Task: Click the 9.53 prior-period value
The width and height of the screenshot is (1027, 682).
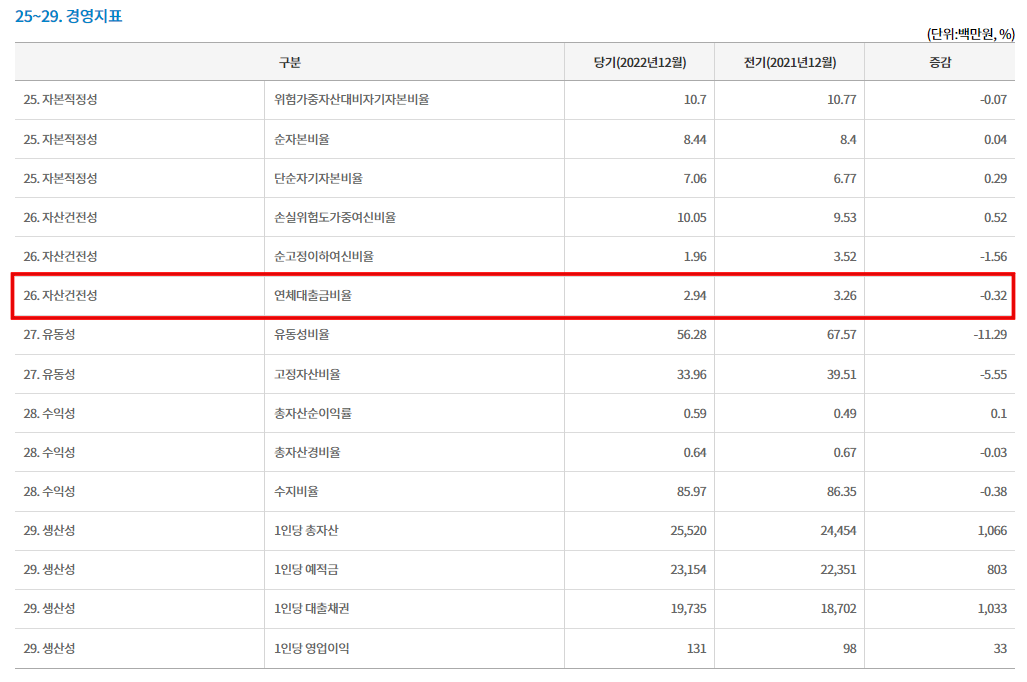Action: pos(845,218)
